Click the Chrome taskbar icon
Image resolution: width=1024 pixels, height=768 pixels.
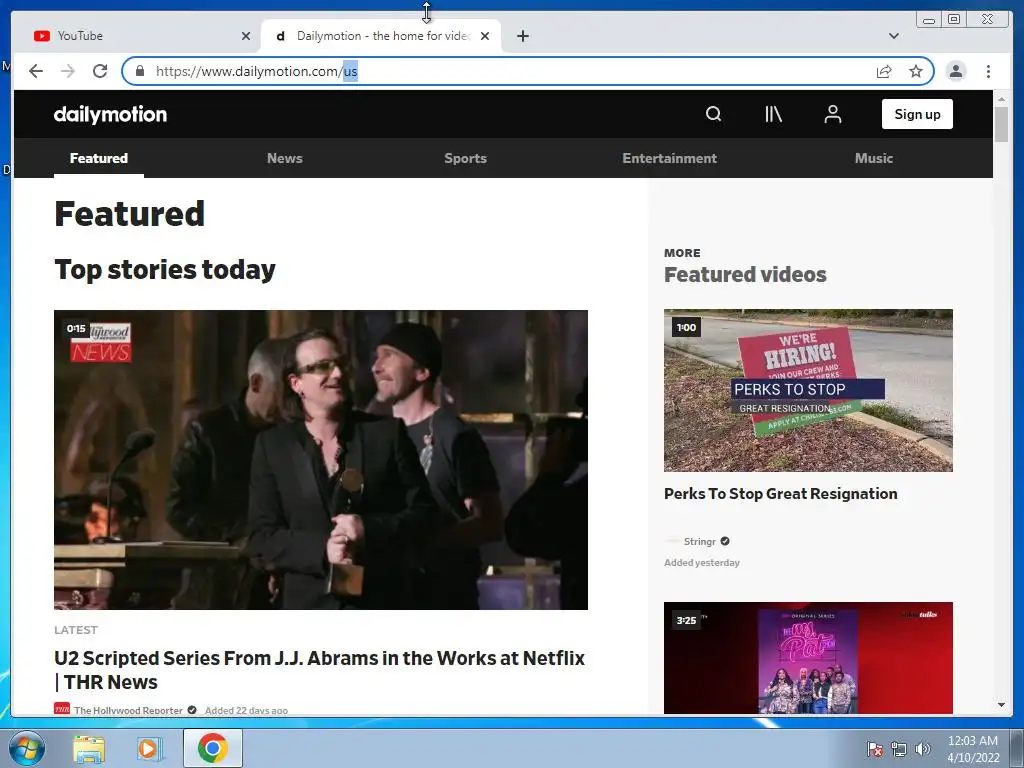(213, 748)
